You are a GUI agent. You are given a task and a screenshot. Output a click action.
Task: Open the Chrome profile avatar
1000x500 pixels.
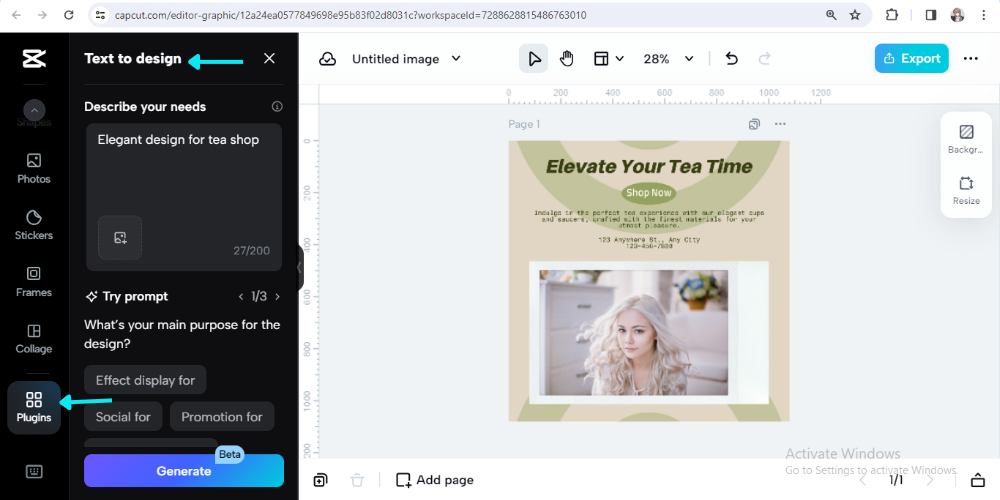coord(957,15)
